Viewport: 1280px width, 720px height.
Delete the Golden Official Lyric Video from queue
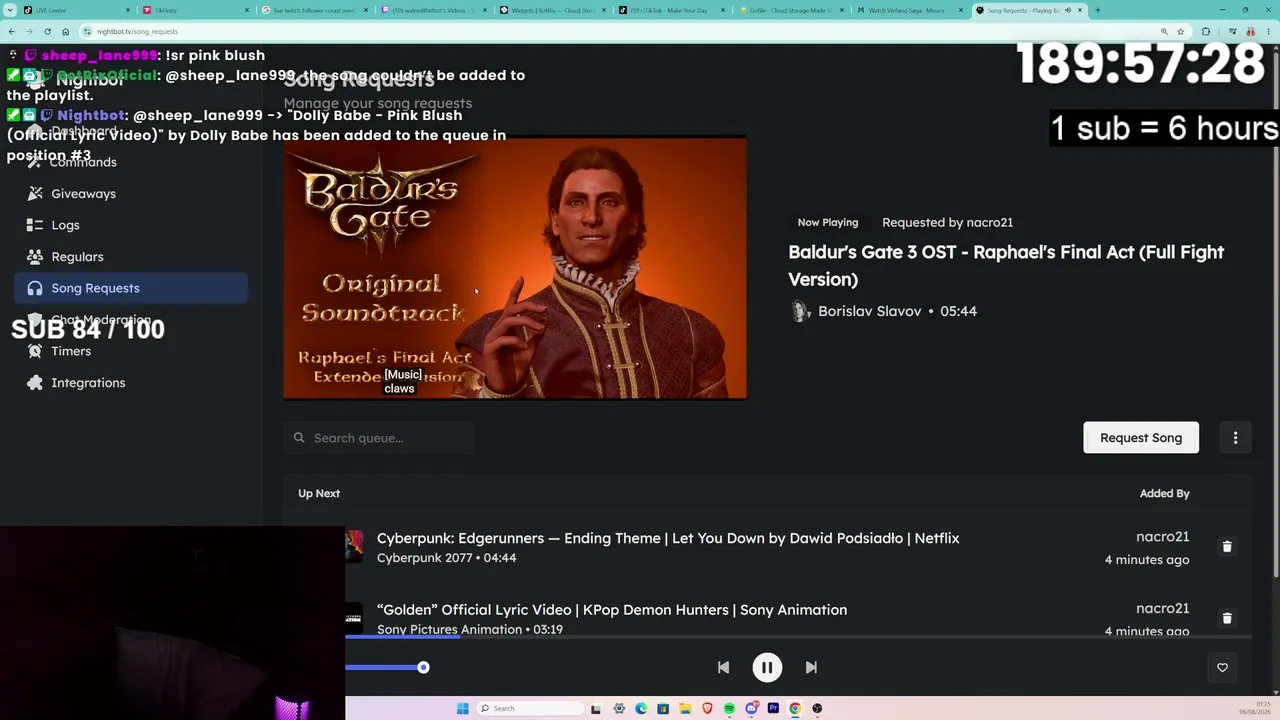coord(1227,618)
